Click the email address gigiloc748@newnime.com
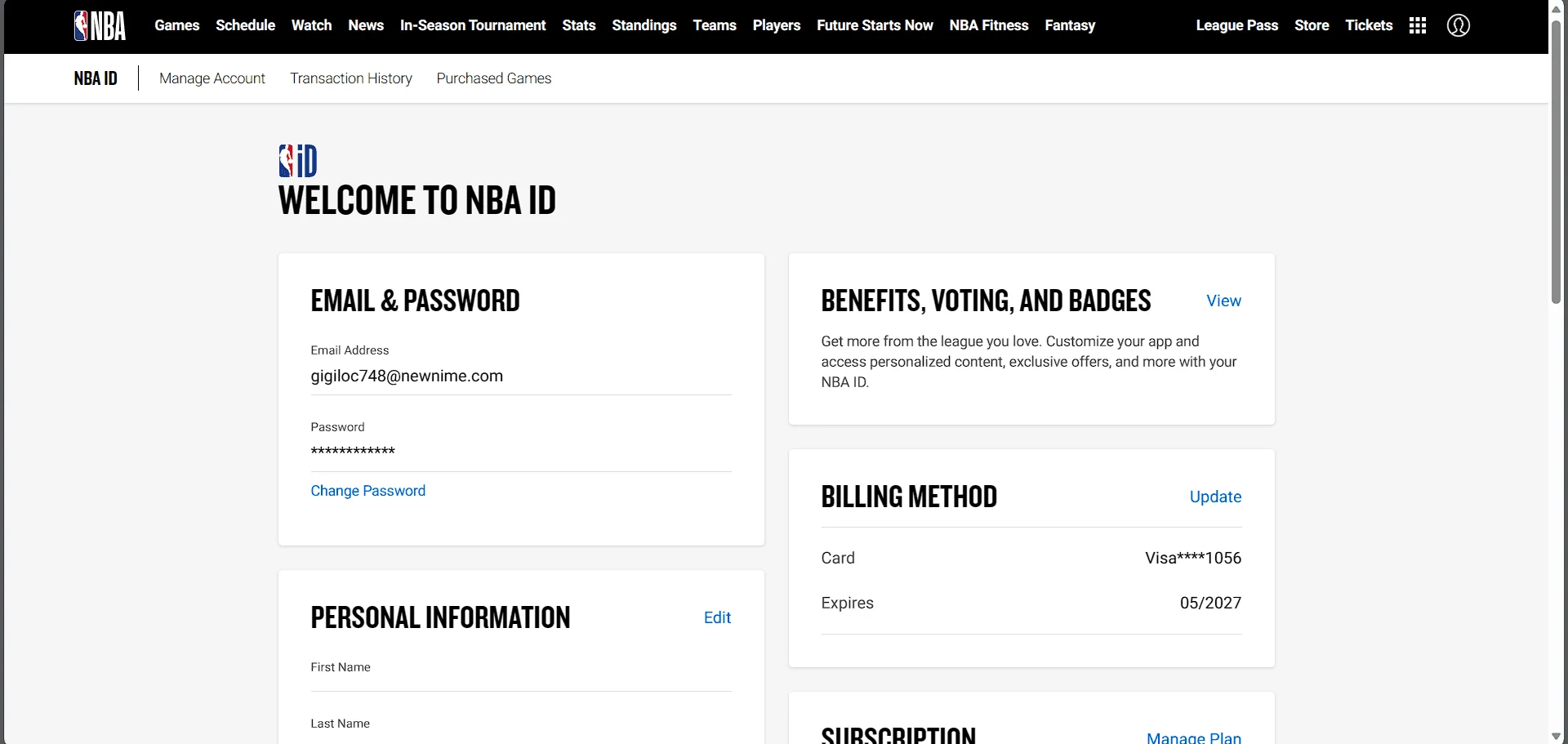 [x=407, y=376]
